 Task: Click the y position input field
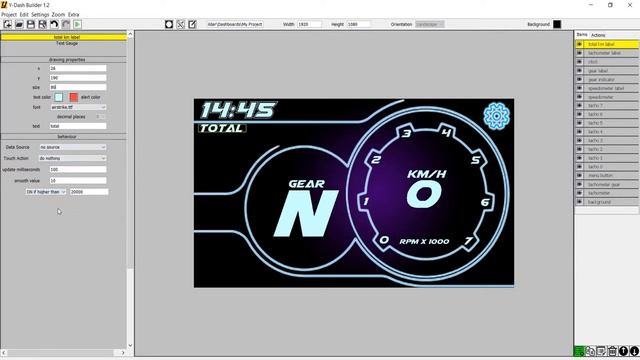click(78, 78)
